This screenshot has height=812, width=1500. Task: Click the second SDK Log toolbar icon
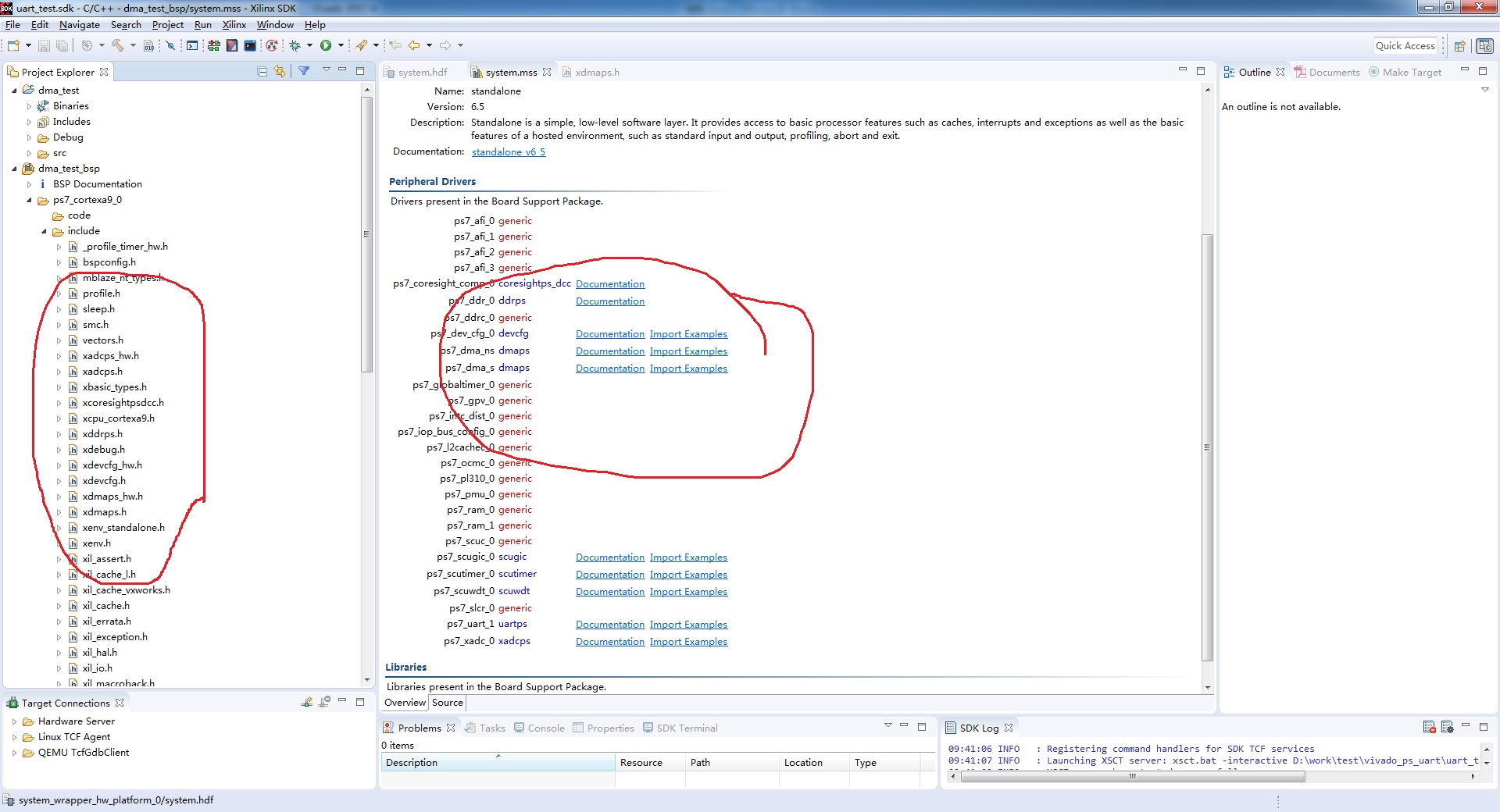[x=1447, y=727]
